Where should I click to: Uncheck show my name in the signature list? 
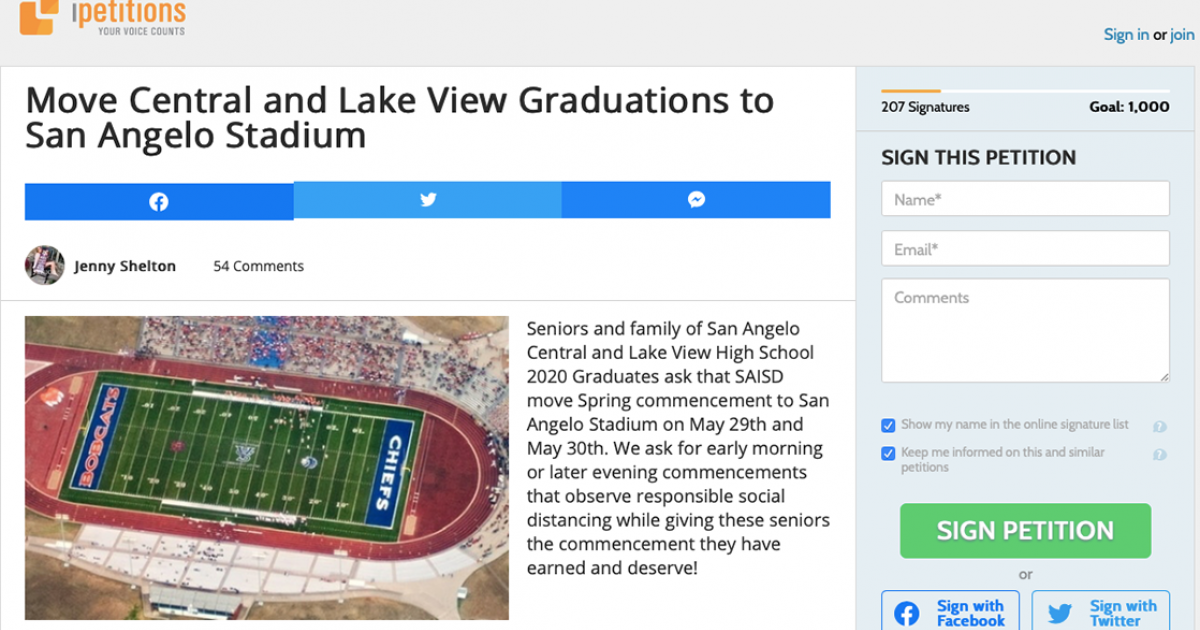pos(888,424)
